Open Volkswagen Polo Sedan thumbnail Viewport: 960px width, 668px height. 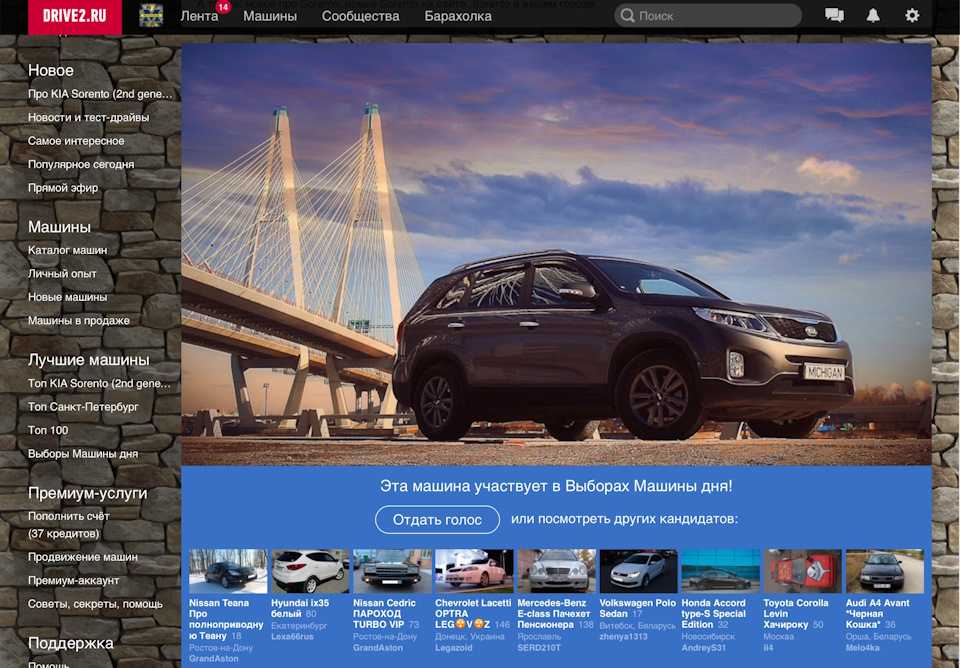[x=638, y=571]
